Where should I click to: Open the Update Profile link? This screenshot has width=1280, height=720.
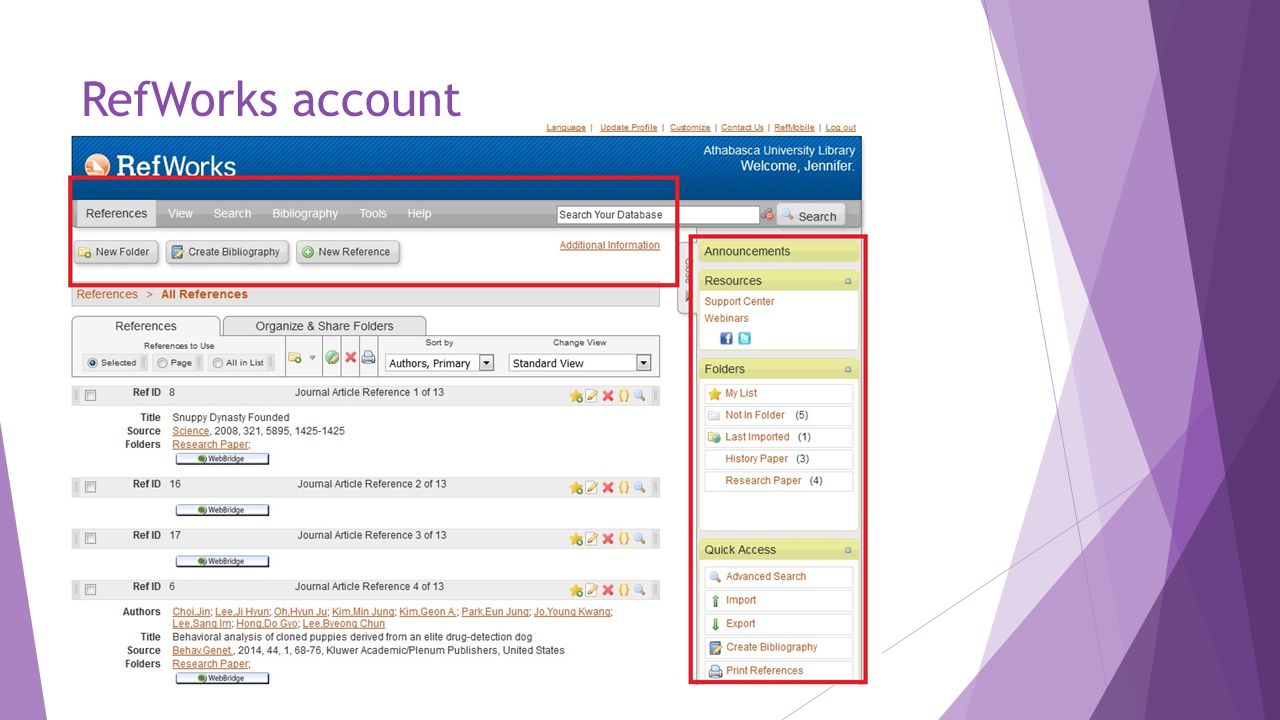click(x=629, y=127)
